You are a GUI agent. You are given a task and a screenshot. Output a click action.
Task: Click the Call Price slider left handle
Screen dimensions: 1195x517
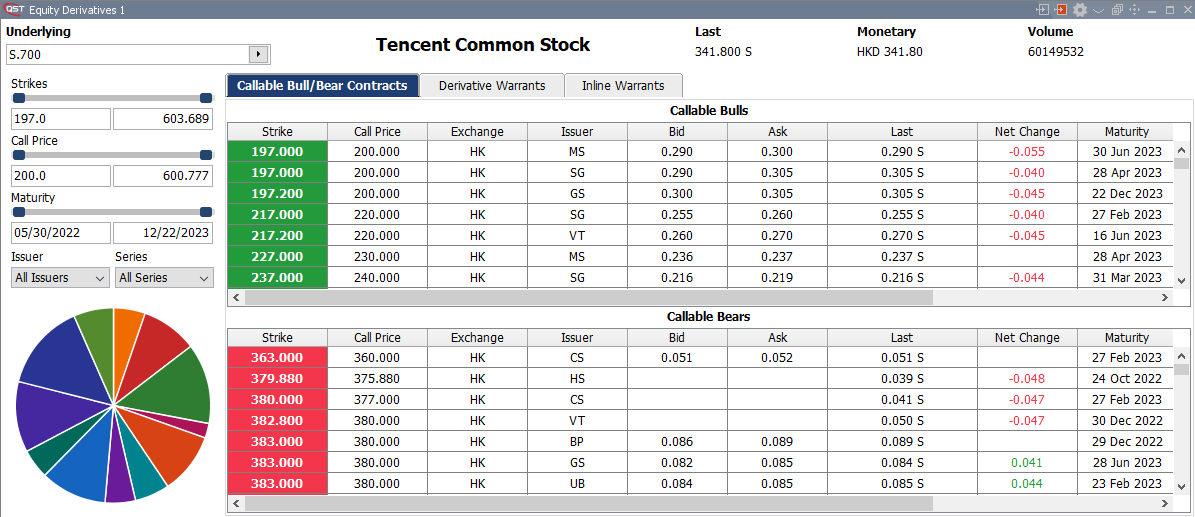click(19, 155)
